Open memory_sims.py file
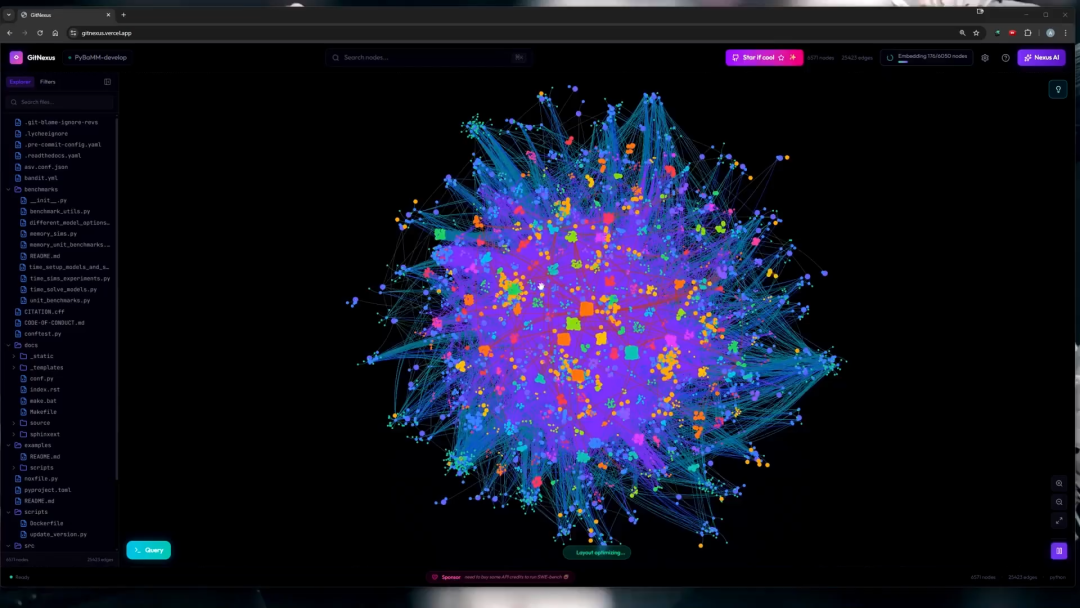 (53, 233)
